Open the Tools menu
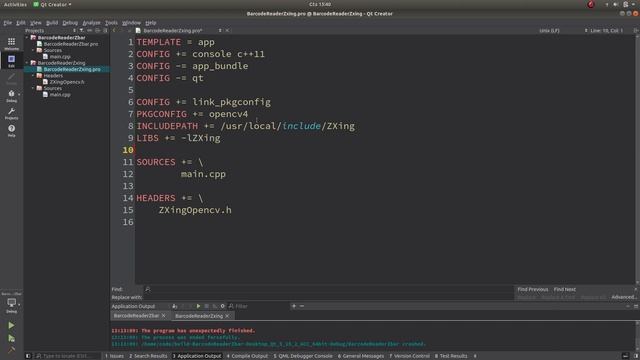 (x=111, y=23)
